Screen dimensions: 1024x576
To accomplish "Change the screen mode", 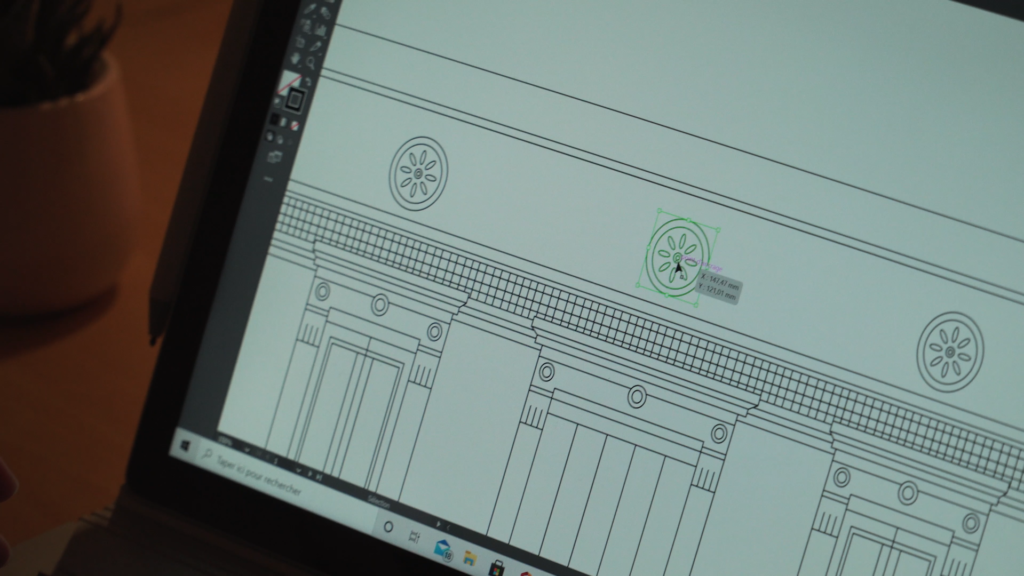I will pyautogui.click(x=274, y=157).
